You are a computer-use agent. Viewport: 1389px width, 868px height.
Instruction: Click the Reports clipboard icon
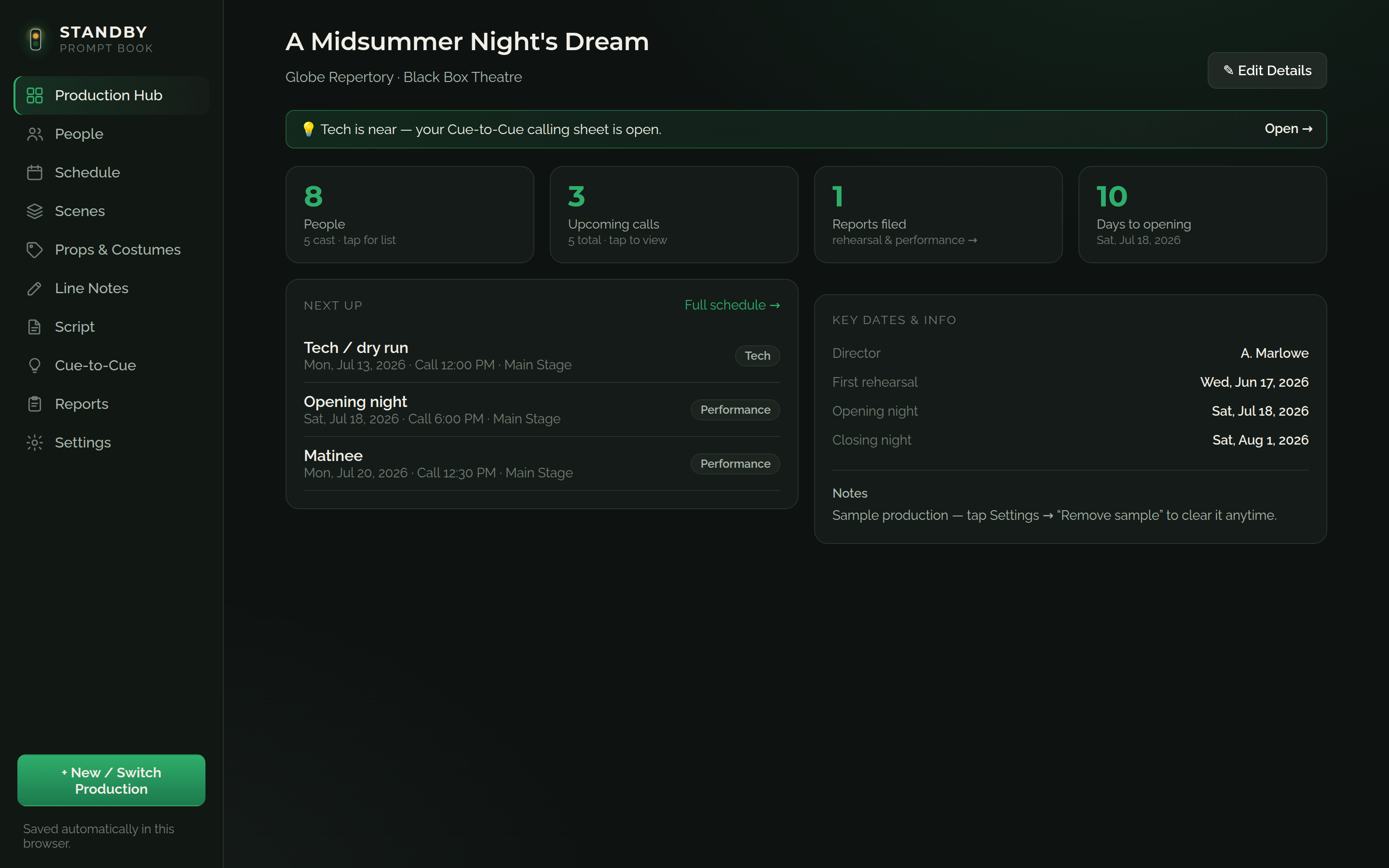35,404
